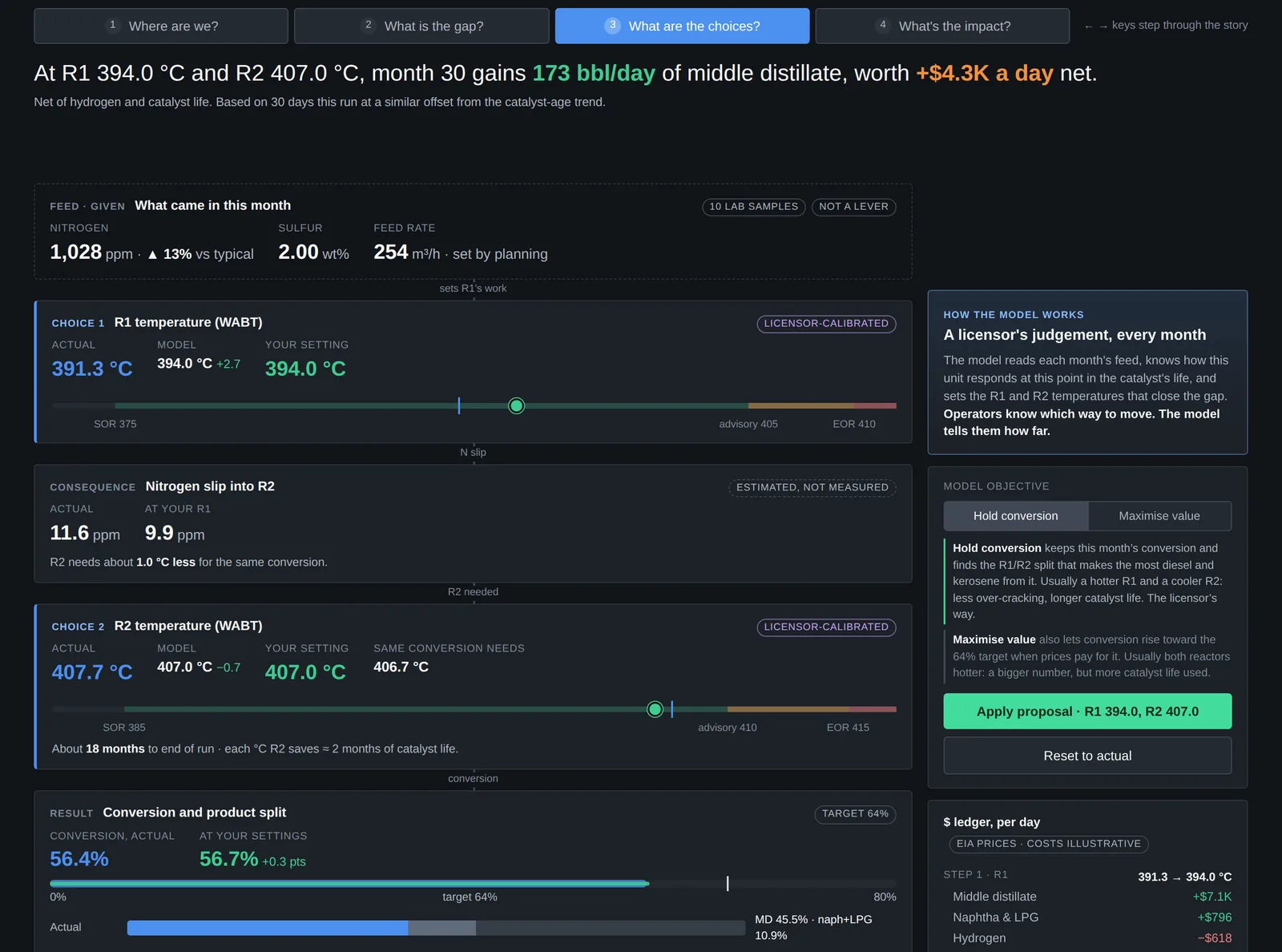Click Reset to actual button
The height and width of the screenshot is (952, 1282).
[x=1087, y=756]
